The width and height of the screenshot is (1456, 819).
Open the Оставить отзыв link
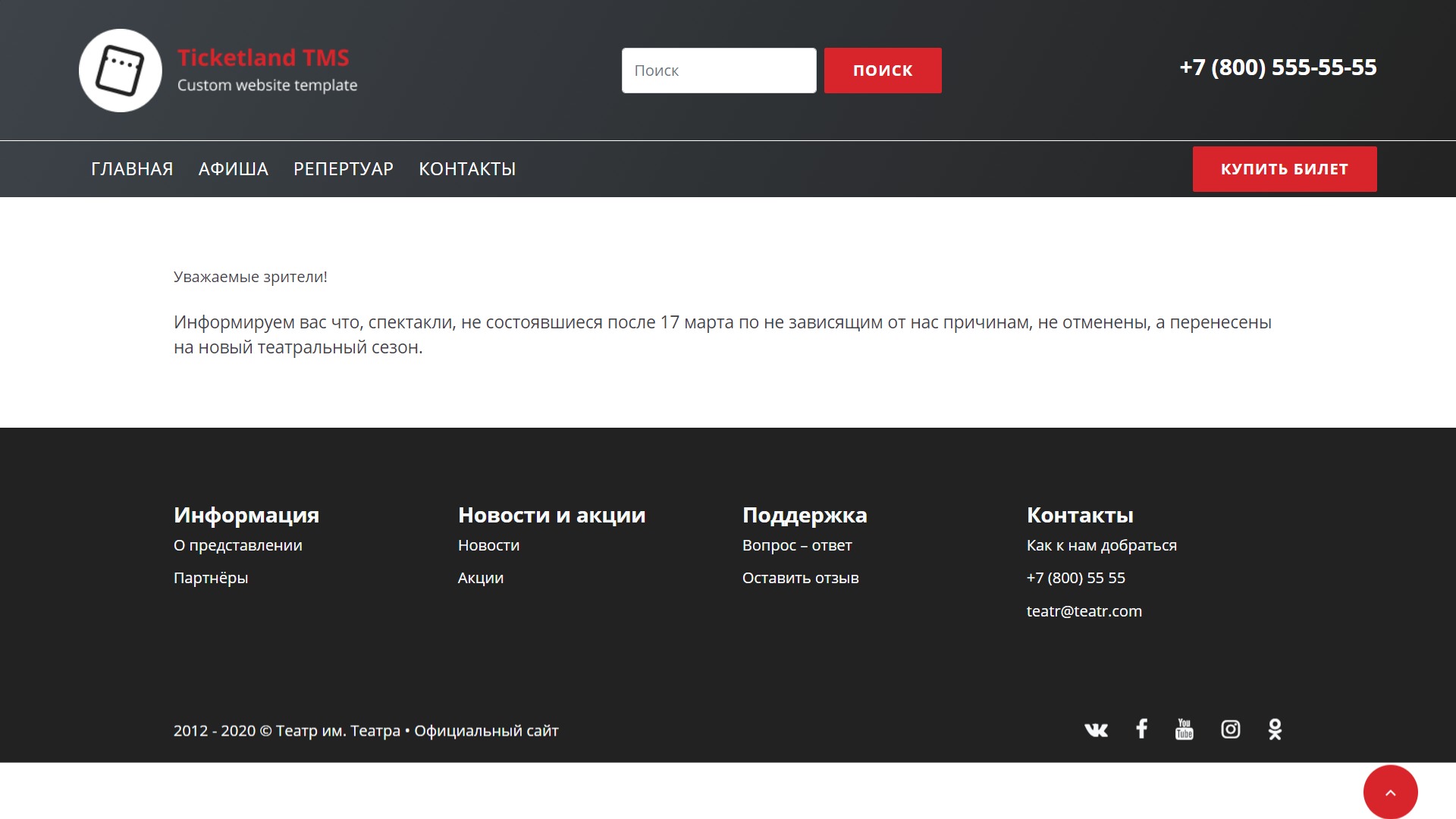801,578
